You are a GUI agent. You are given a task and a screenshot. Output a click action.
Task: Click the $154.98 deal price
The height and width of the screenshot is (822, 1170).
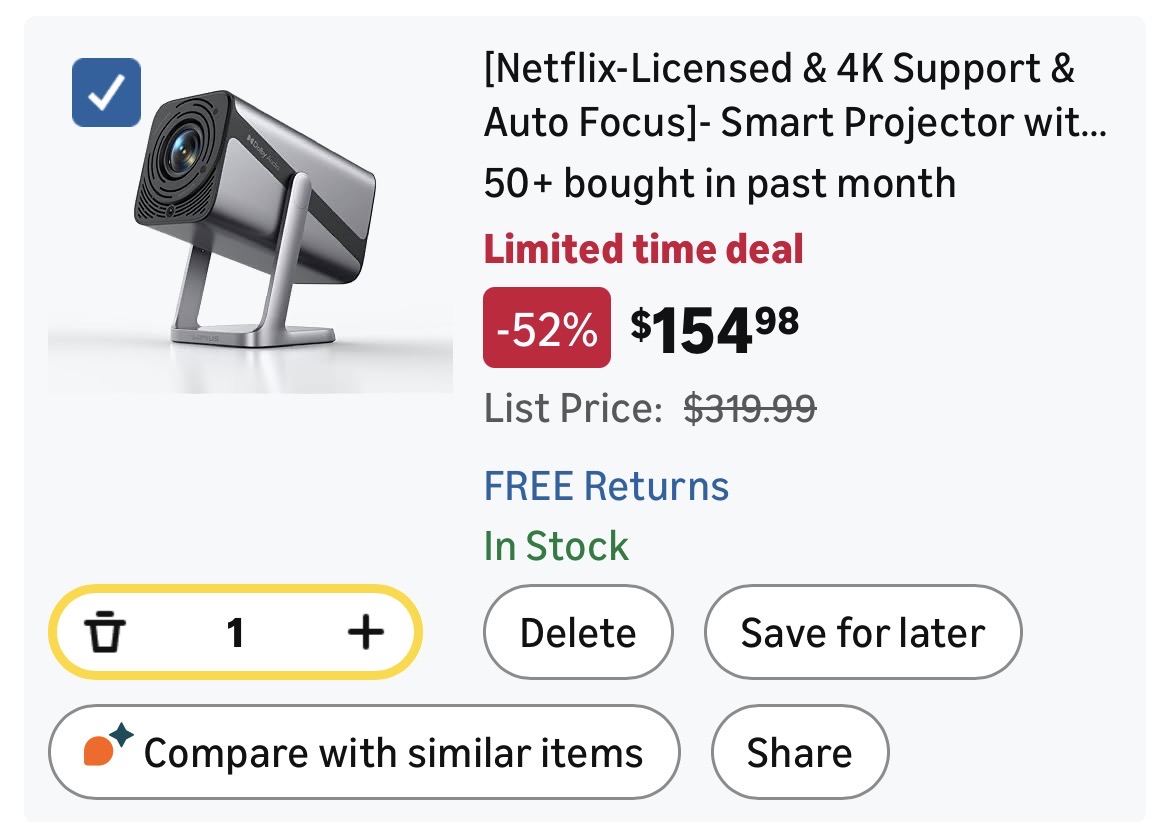pyautogui.click(x=715, y=328)
